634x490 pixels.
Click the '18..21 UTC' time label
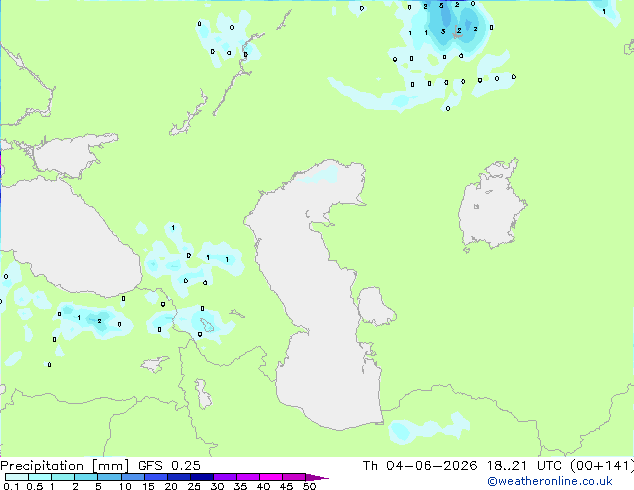click(524, 466)
